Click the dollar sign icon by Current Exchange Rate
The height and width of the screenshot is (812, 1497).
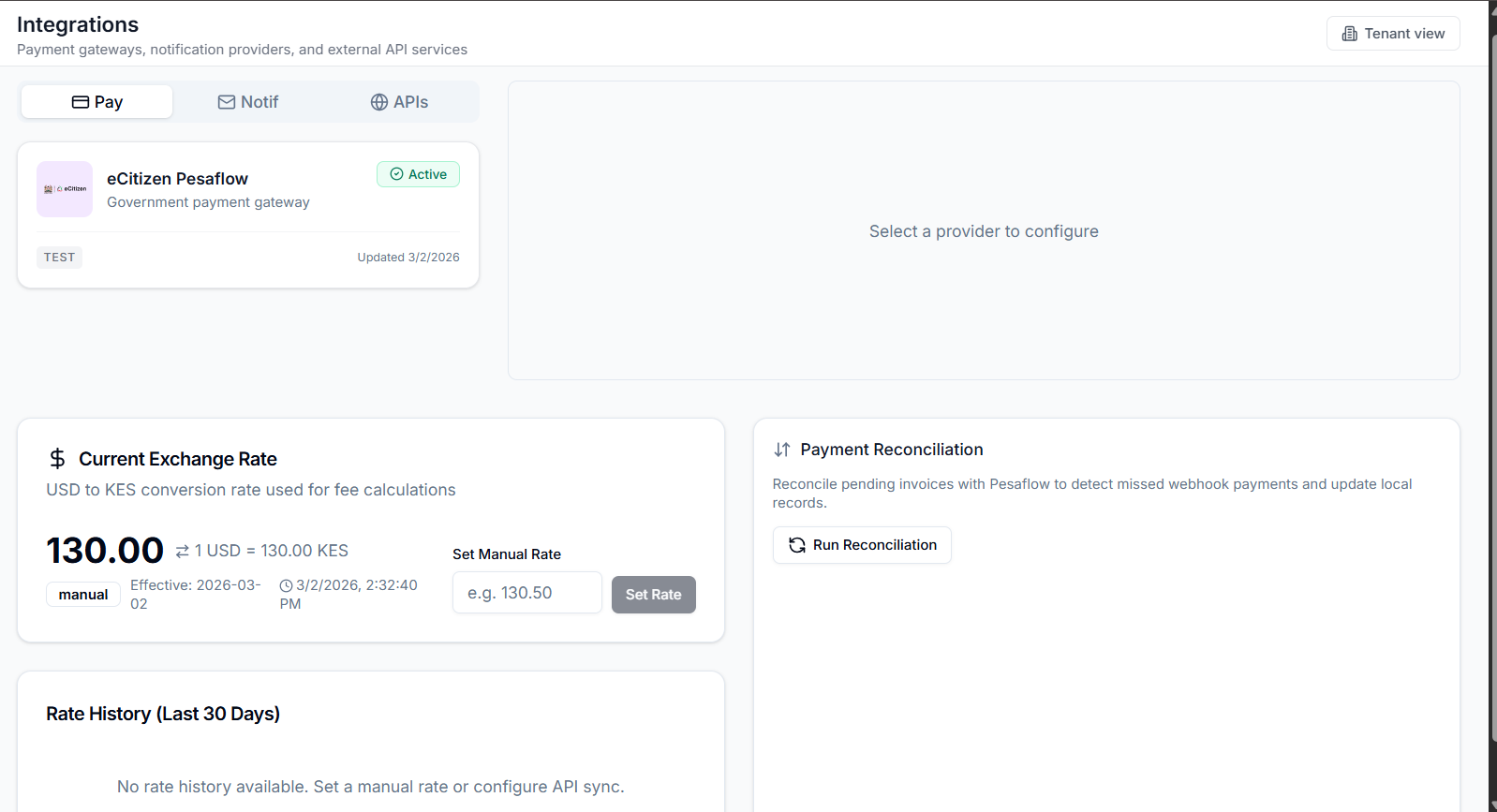pyautogui.click(x=57, y=459)
